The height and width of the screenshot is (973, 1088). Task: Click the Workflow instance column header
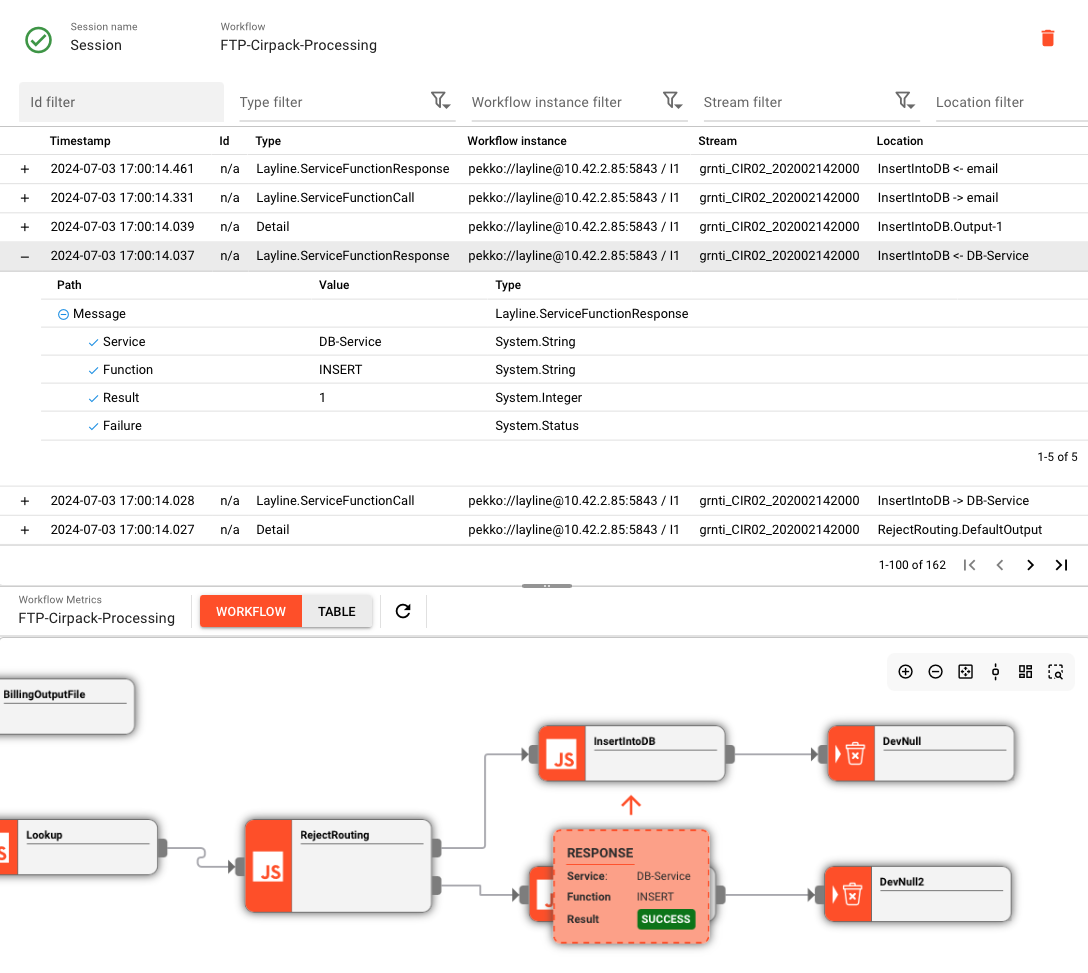(517, 141)
